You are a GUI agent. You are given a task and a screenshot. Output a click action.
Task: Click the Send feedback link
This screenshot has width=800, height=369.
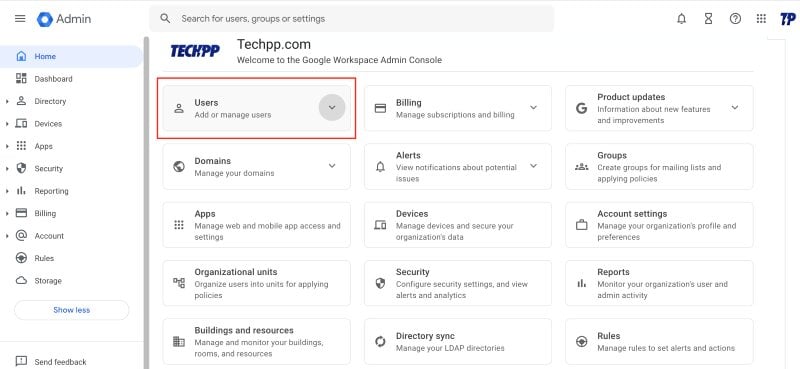tap(60, 362)
